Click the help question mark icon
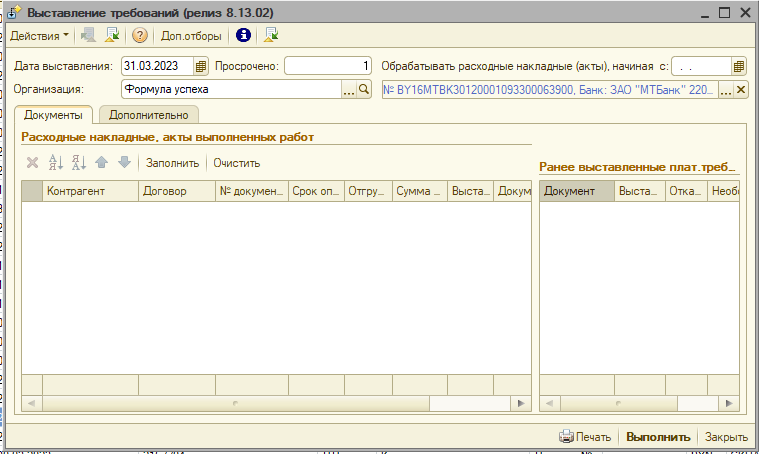Viewport: 759px width, 454px height. [x=140, y=36]
